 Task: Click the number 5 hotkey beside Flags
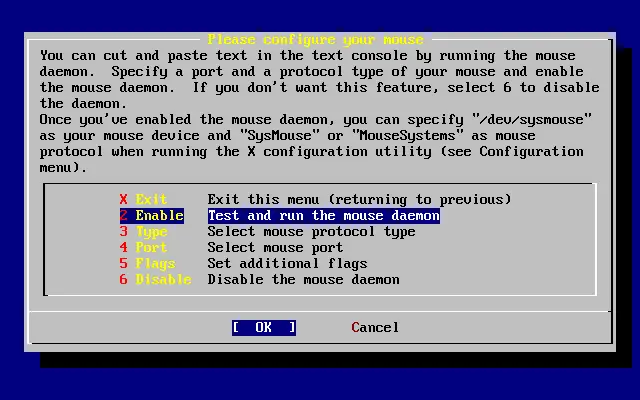[124, 264]
